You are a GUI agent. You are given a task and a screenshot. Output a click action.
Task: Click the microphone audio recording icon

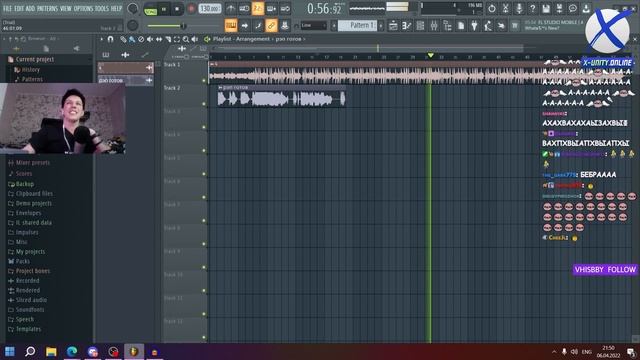click(519, 8)
